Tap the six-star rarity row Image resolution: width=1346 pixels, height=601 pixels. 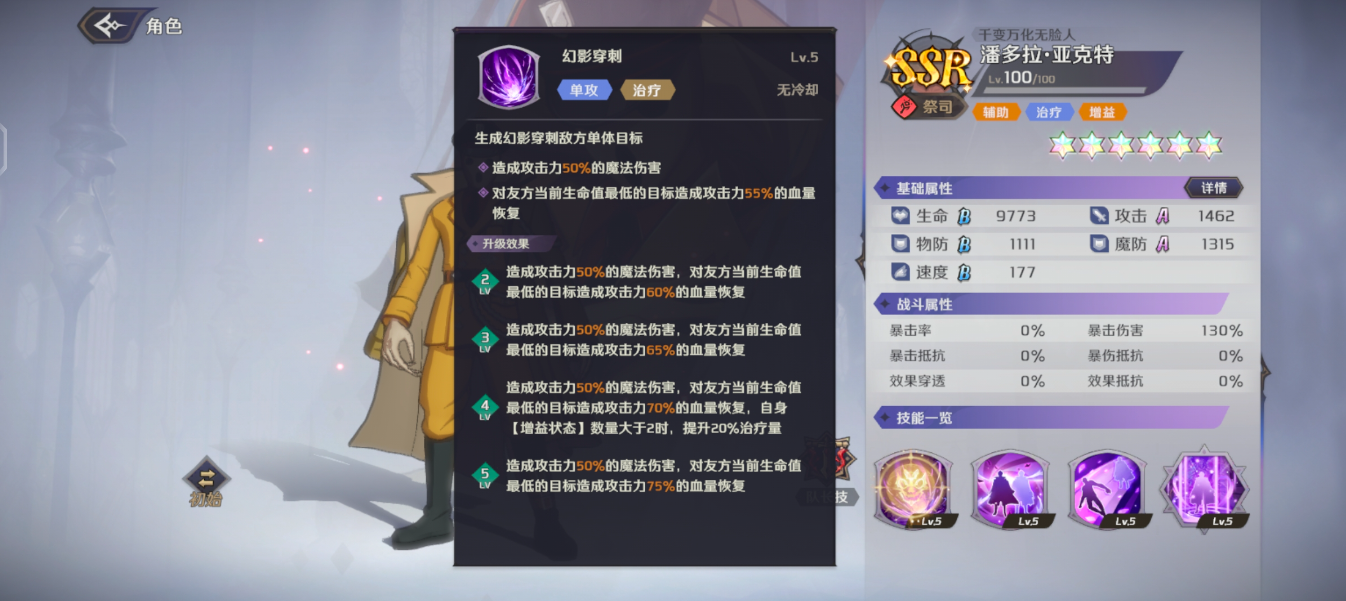pos(1136,145)
